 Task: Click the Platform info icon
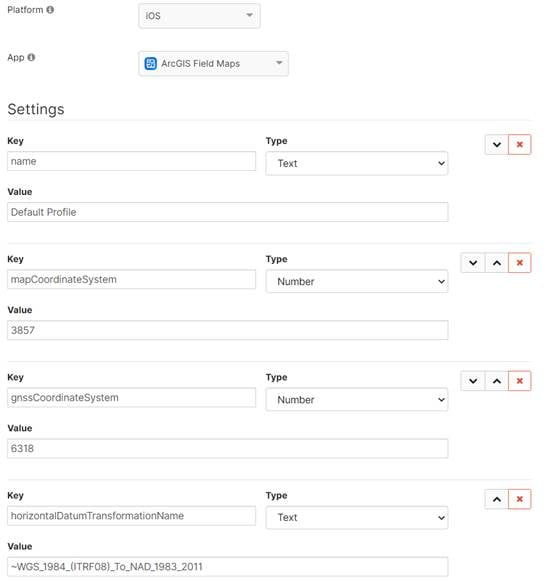(x=50, y=10)
